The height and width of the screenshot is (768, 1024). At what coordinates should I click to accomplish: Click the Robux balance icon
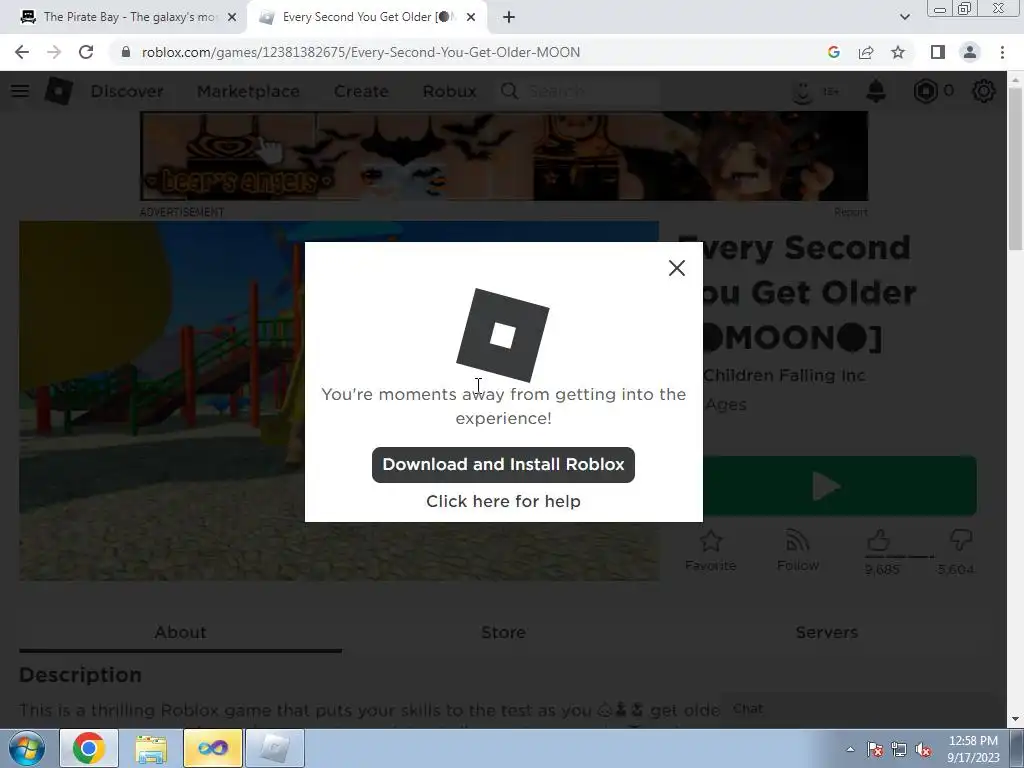(x=926, y=91)
